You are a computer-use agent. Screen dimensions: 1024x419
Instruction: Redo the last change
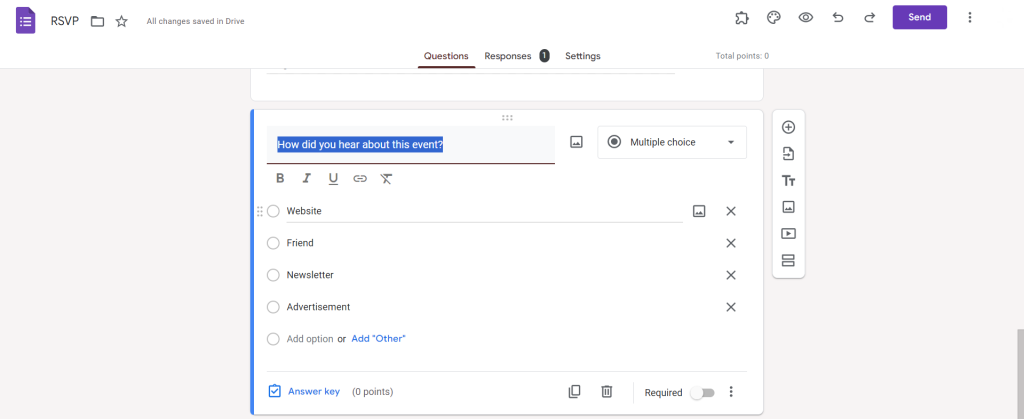869,18
